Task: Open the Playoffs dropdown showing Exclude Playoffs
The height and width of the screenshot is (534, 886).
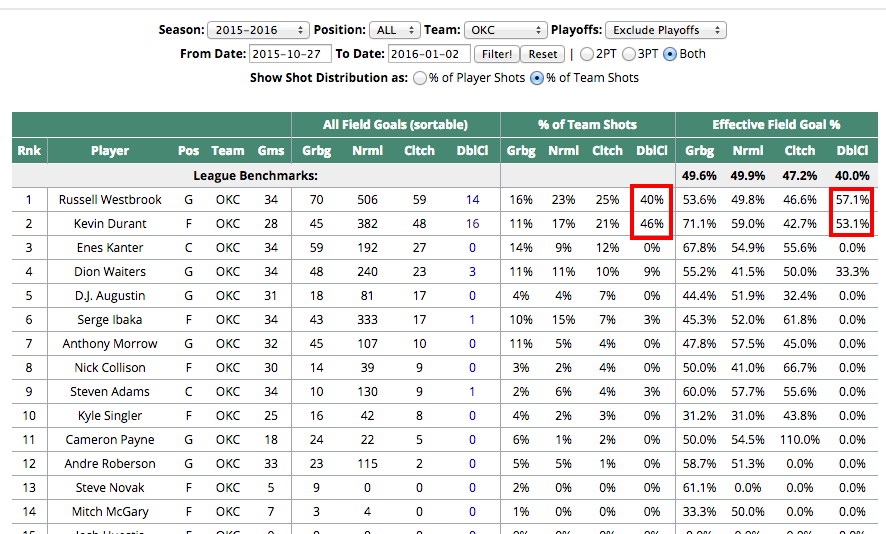Action: point(666,30)
